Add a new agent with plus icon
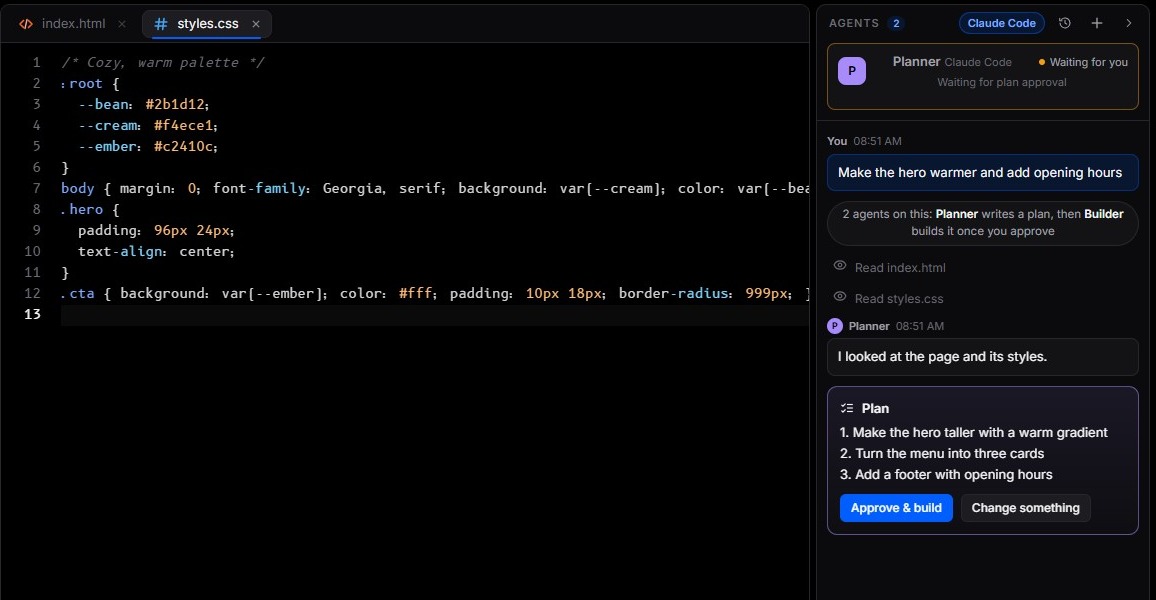The image size is (1156, 600). click(x=1097, y=23)
